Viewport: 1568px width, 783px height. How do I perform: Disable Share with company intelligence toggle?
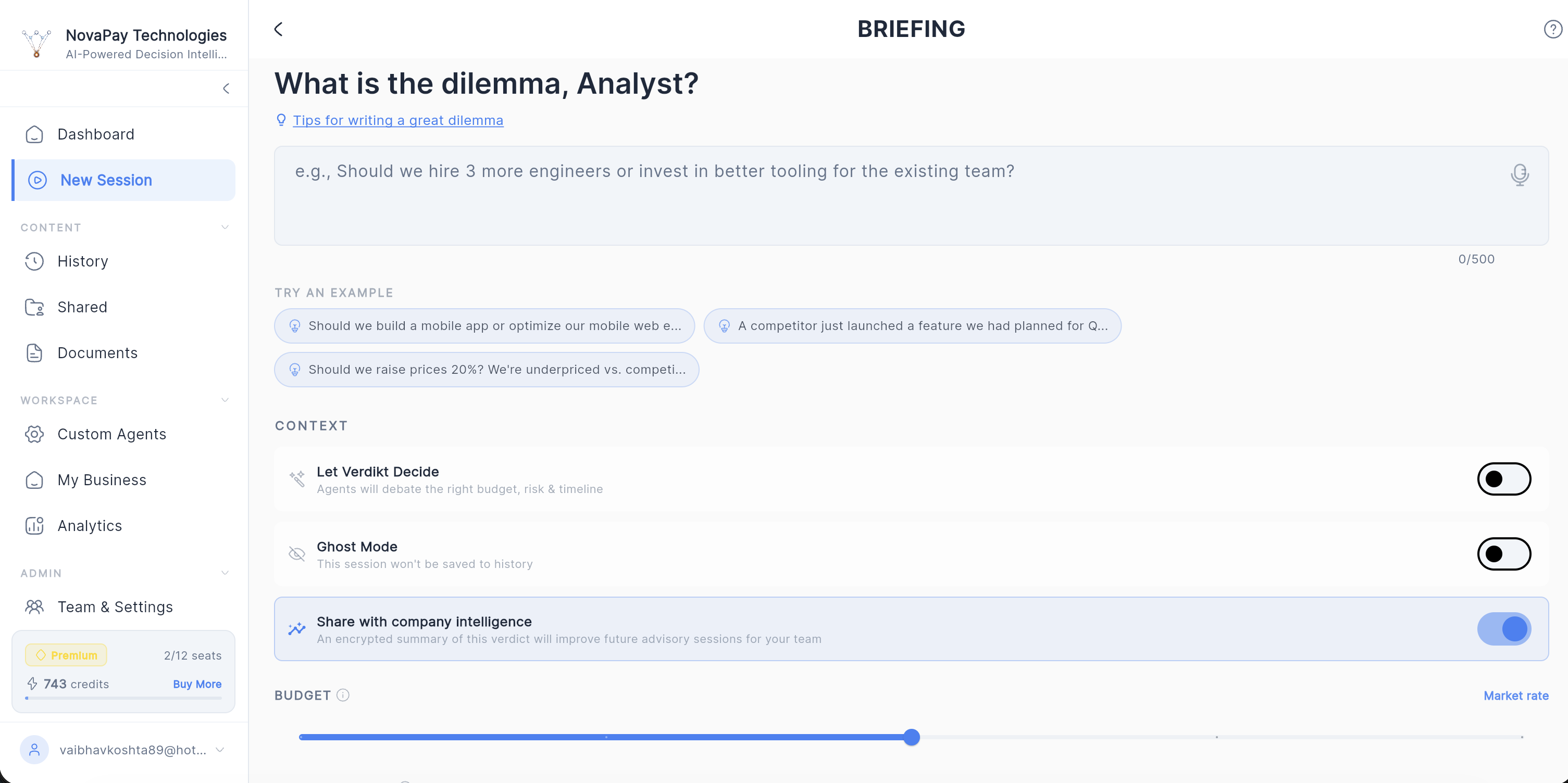(x=1503, y=629)
